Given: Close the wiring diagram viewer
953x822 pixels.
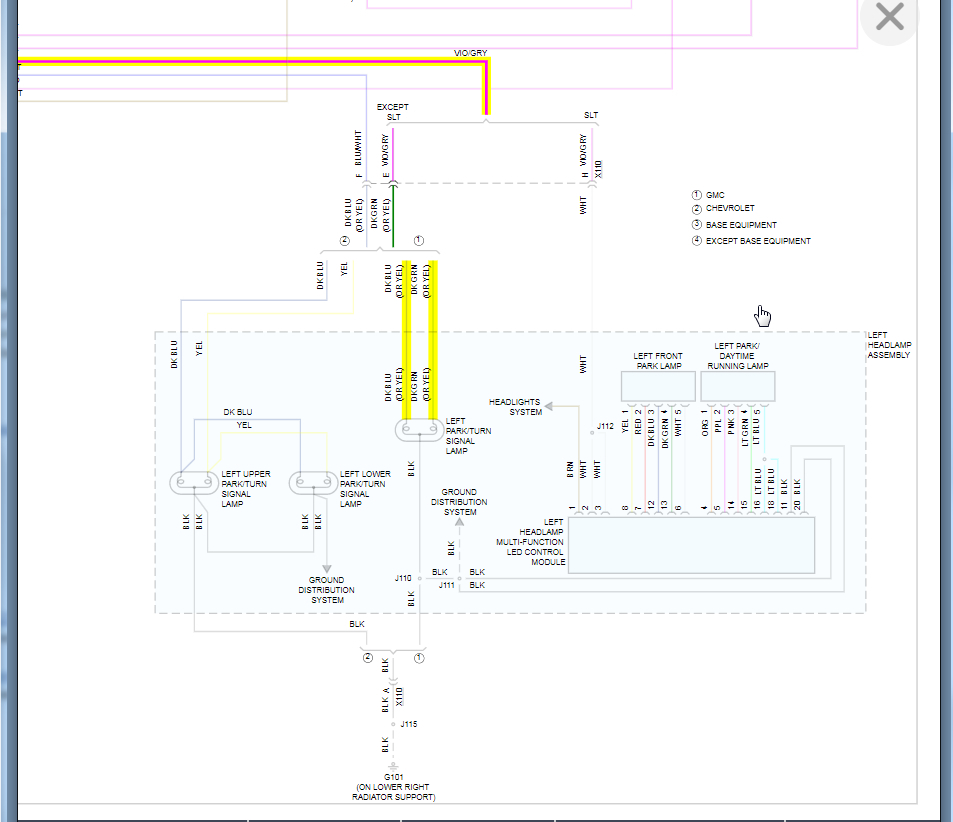Looking at the screenshot, I should pyautogui.click(x=890, y=16).
